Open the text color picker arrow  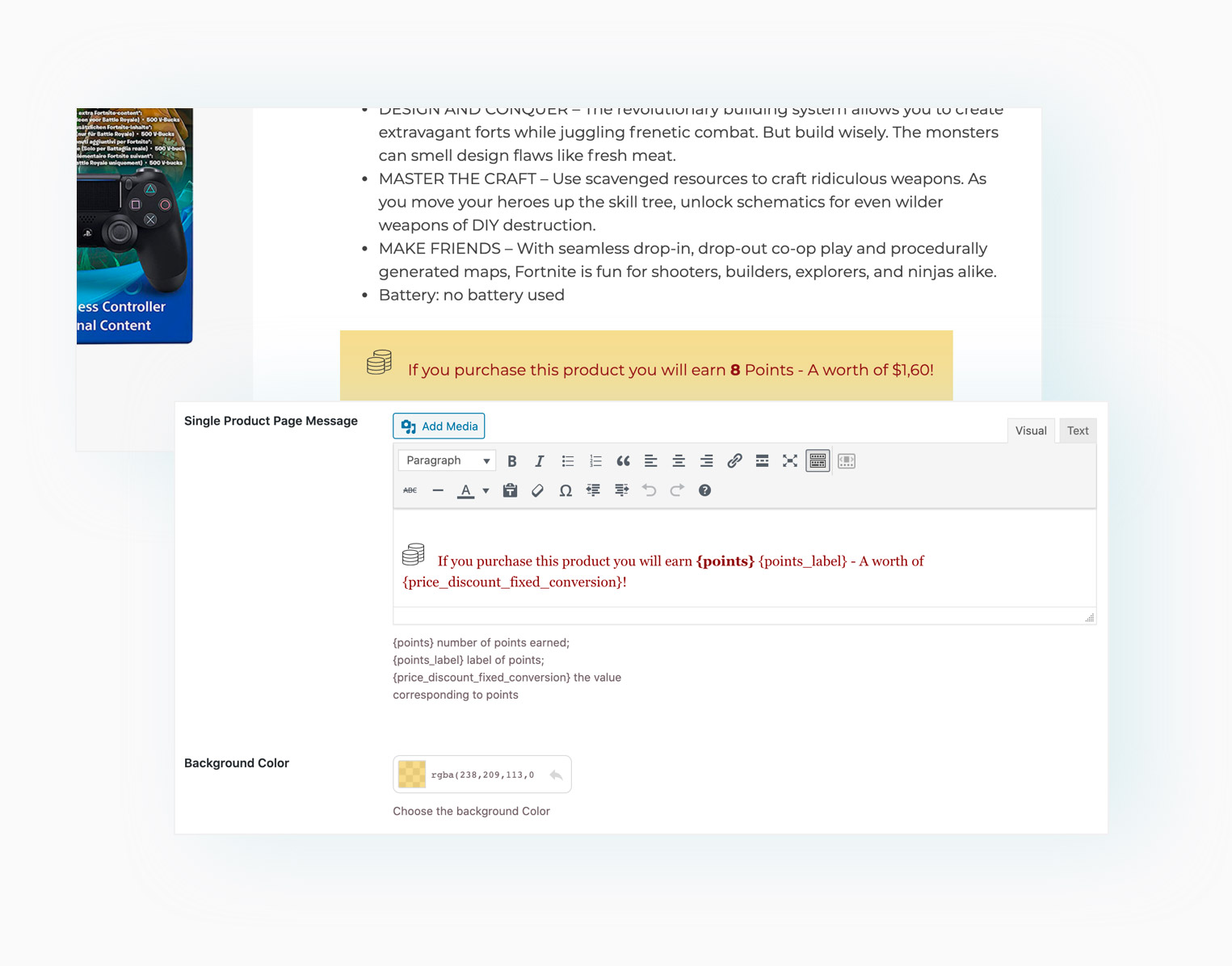486,490
